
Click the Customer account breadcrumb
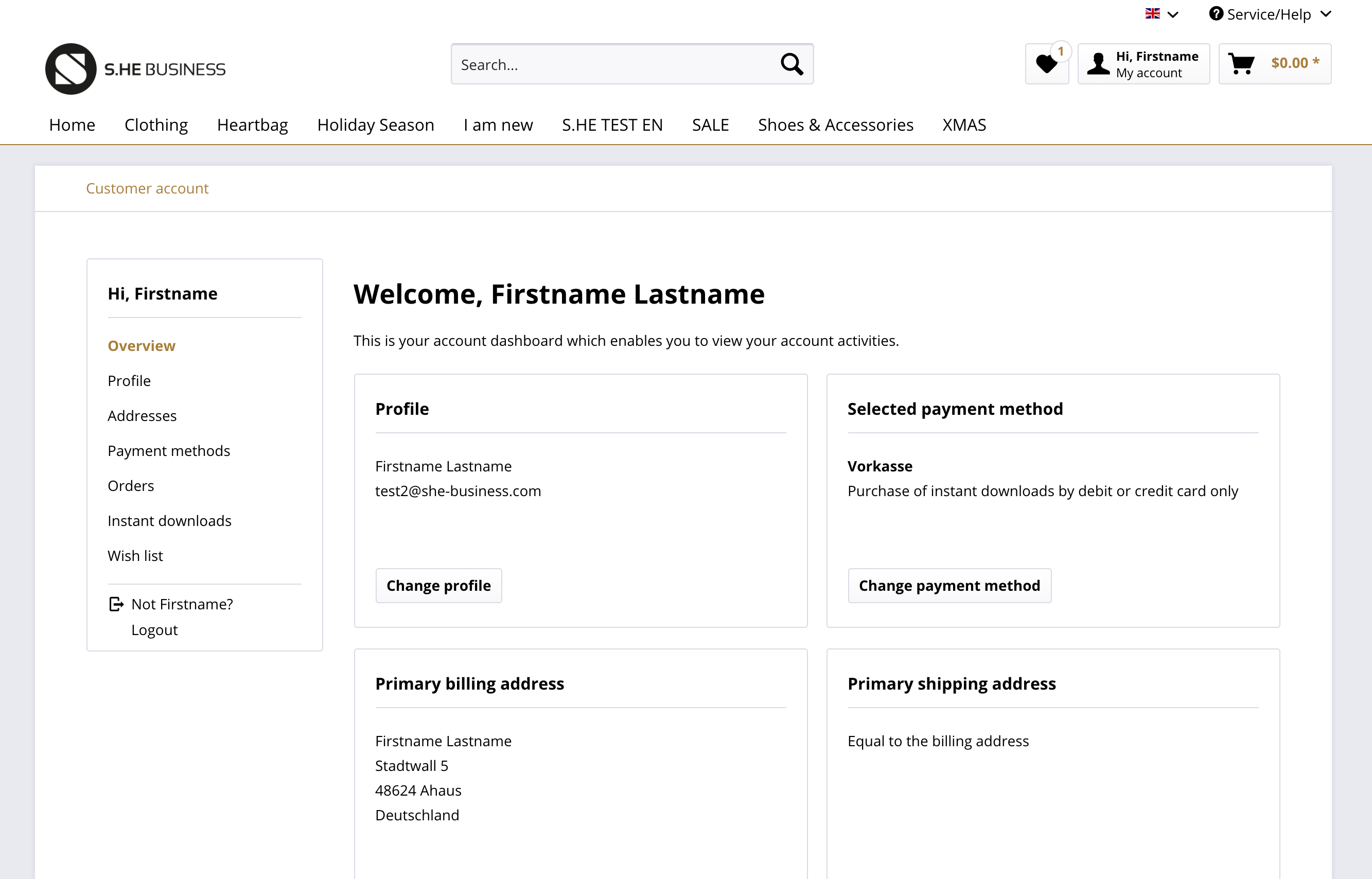(x=147, y=188)
